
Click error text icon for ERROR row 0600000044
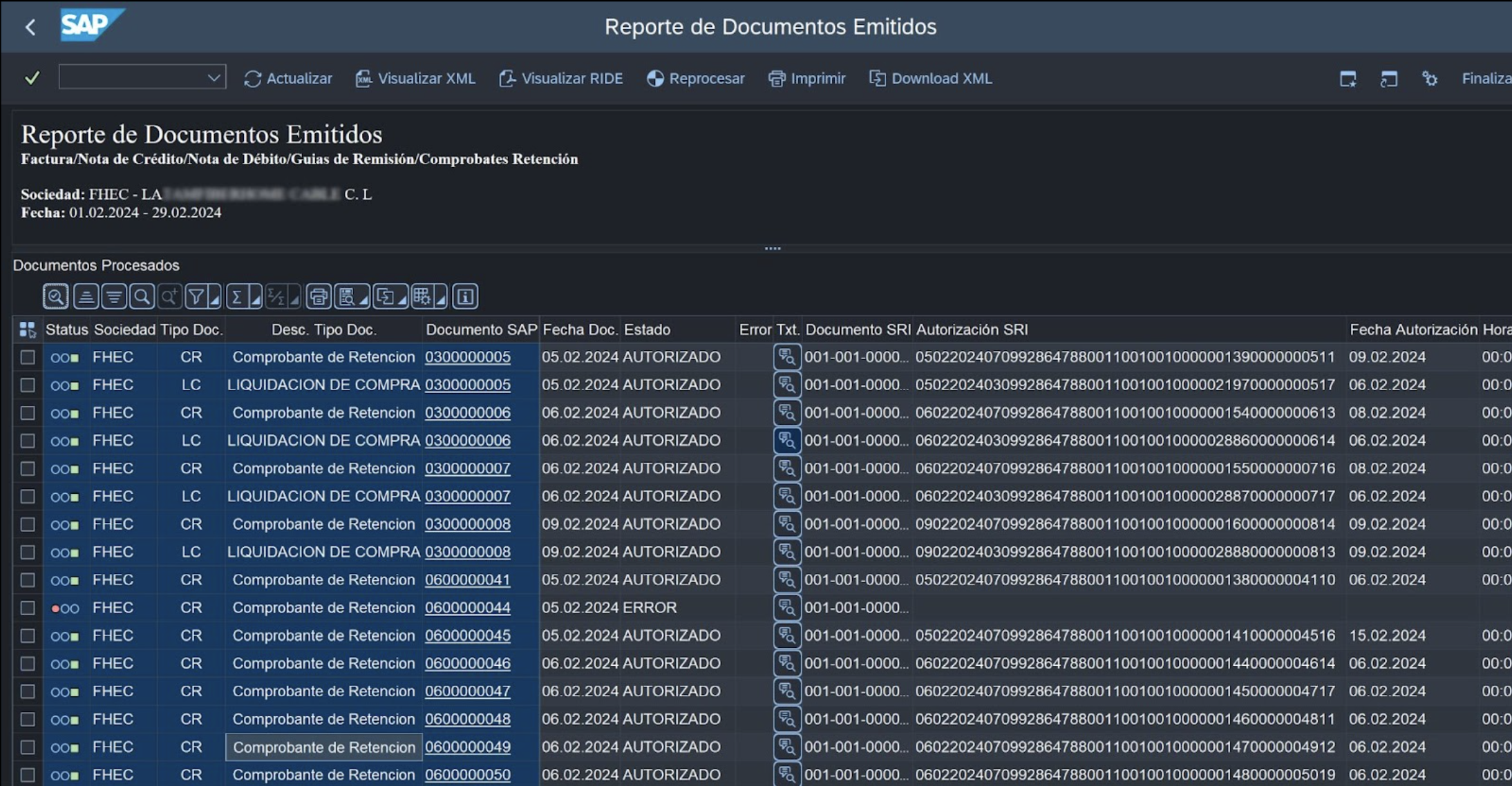point(786,608)
